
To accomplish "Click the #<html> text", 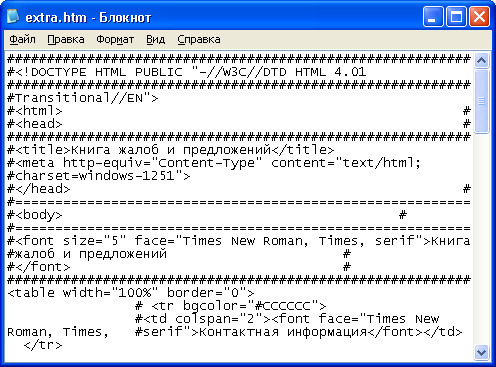I will coord(35,111).
